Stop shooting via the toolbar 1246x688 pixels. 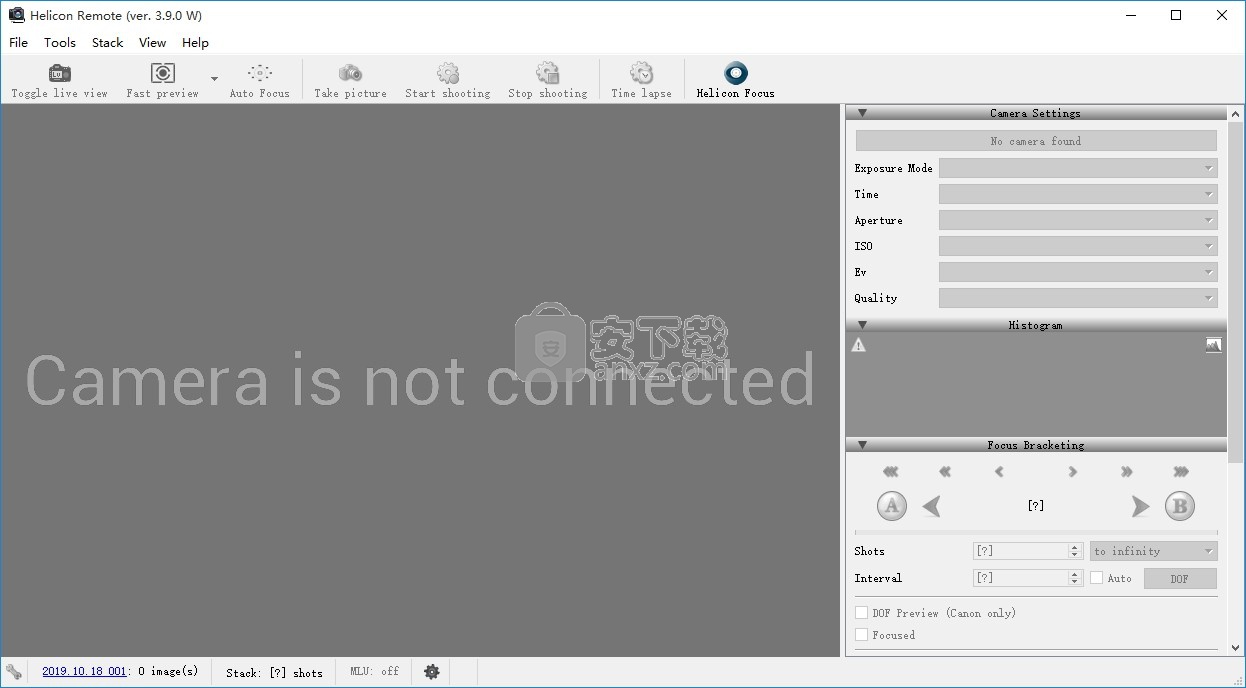click(x=547, y=80)
